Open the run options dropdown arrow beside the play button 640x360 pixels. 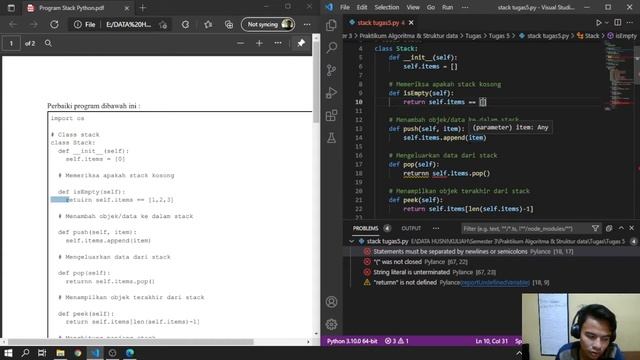(x=607, y=23)
